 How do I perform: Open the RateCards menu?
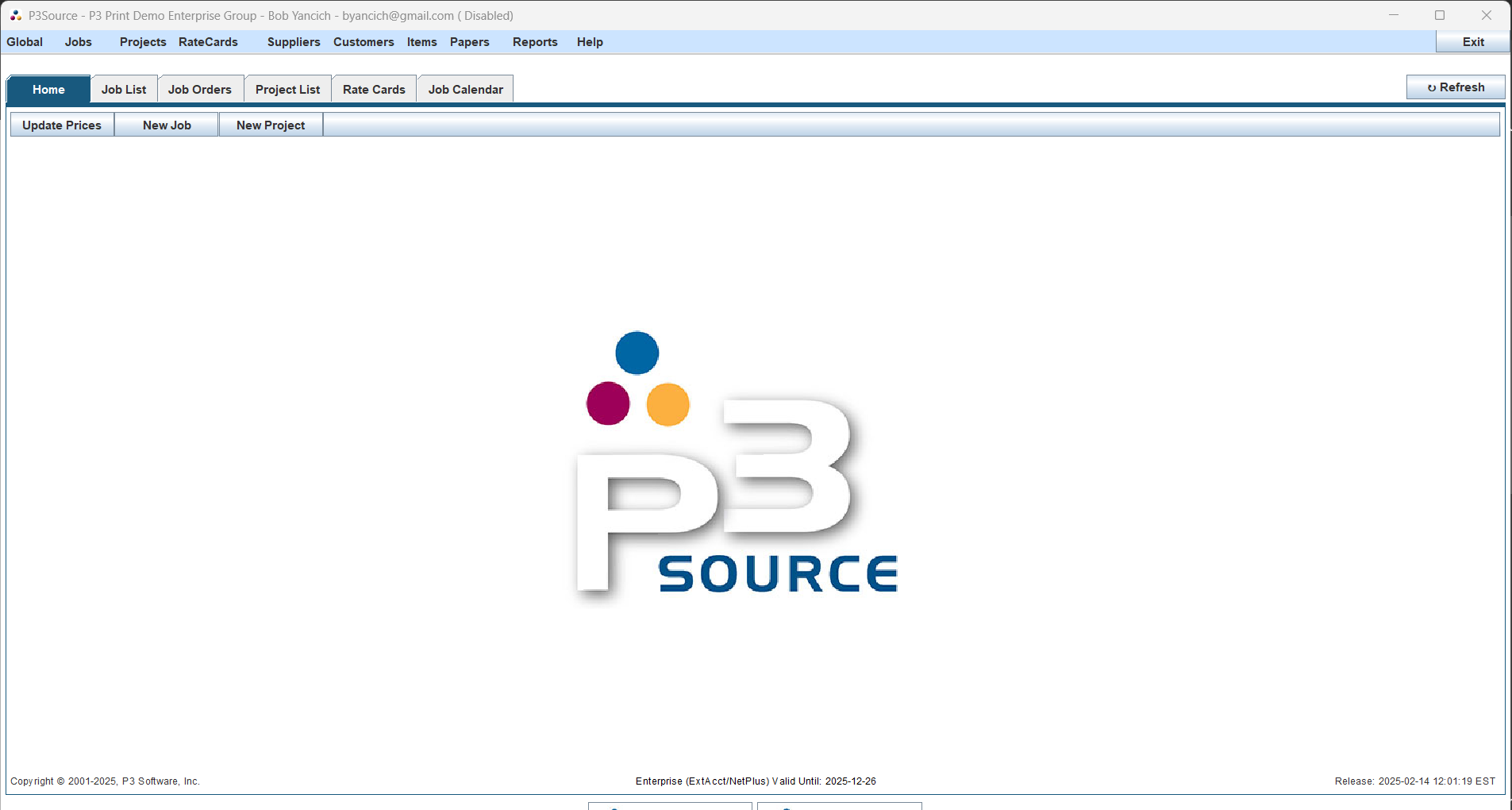[x=208, y=42]
